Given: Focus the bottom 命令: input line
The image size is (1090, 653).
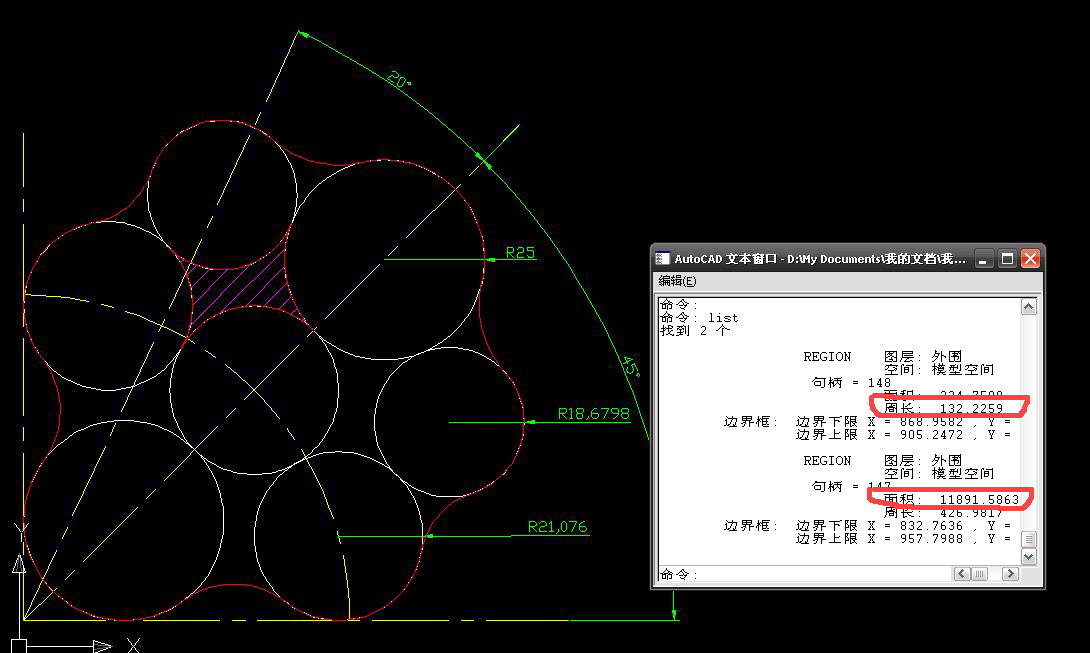Looking at the screenshot, I should pos(804,574).
